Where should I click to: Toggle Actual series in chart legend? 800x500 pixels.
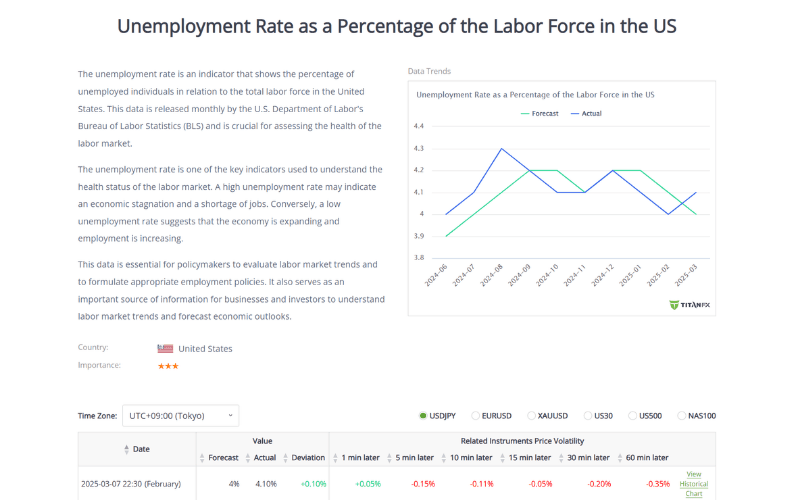pyautogui.click(x=585, y=114)
